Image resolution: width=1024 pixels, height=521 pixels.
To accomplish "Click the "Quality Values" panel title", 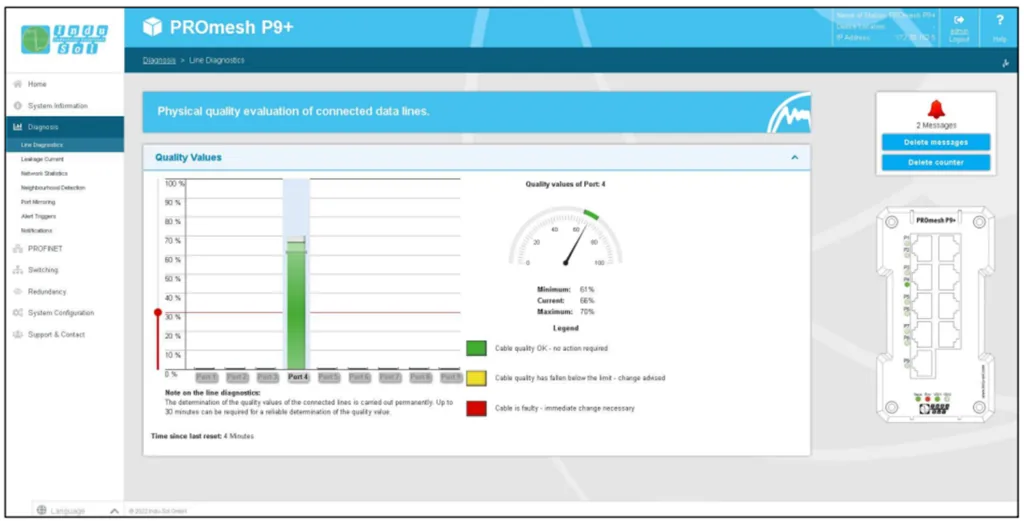I will 188,157.
